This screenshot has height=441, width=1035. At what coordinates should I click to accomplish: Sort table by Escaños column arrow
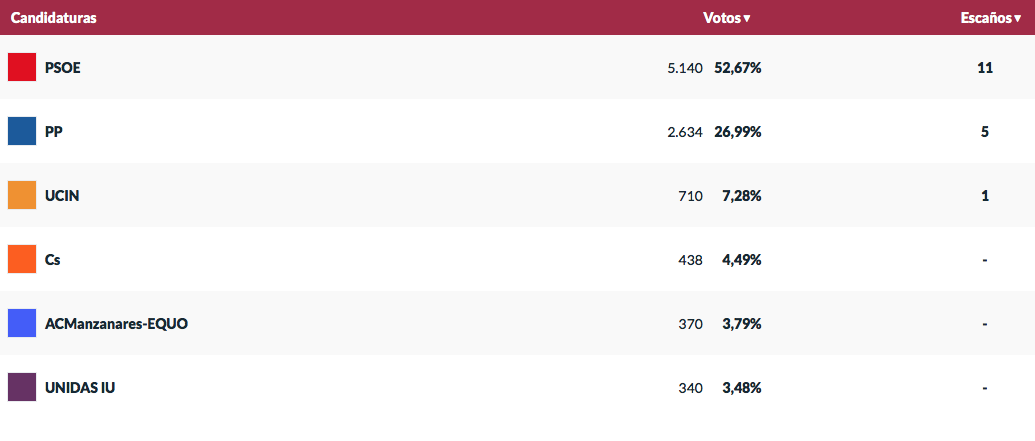coord(1017,18)
